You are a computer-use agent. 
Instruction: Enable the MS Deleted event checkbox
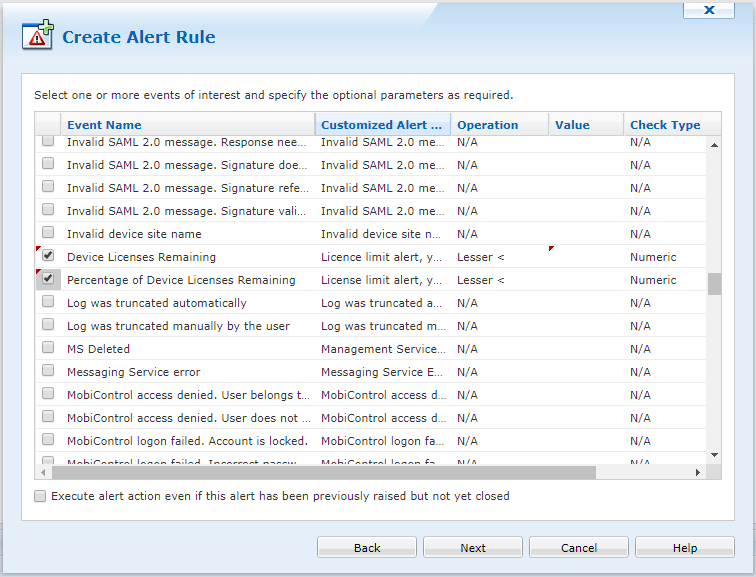[48, 348]
